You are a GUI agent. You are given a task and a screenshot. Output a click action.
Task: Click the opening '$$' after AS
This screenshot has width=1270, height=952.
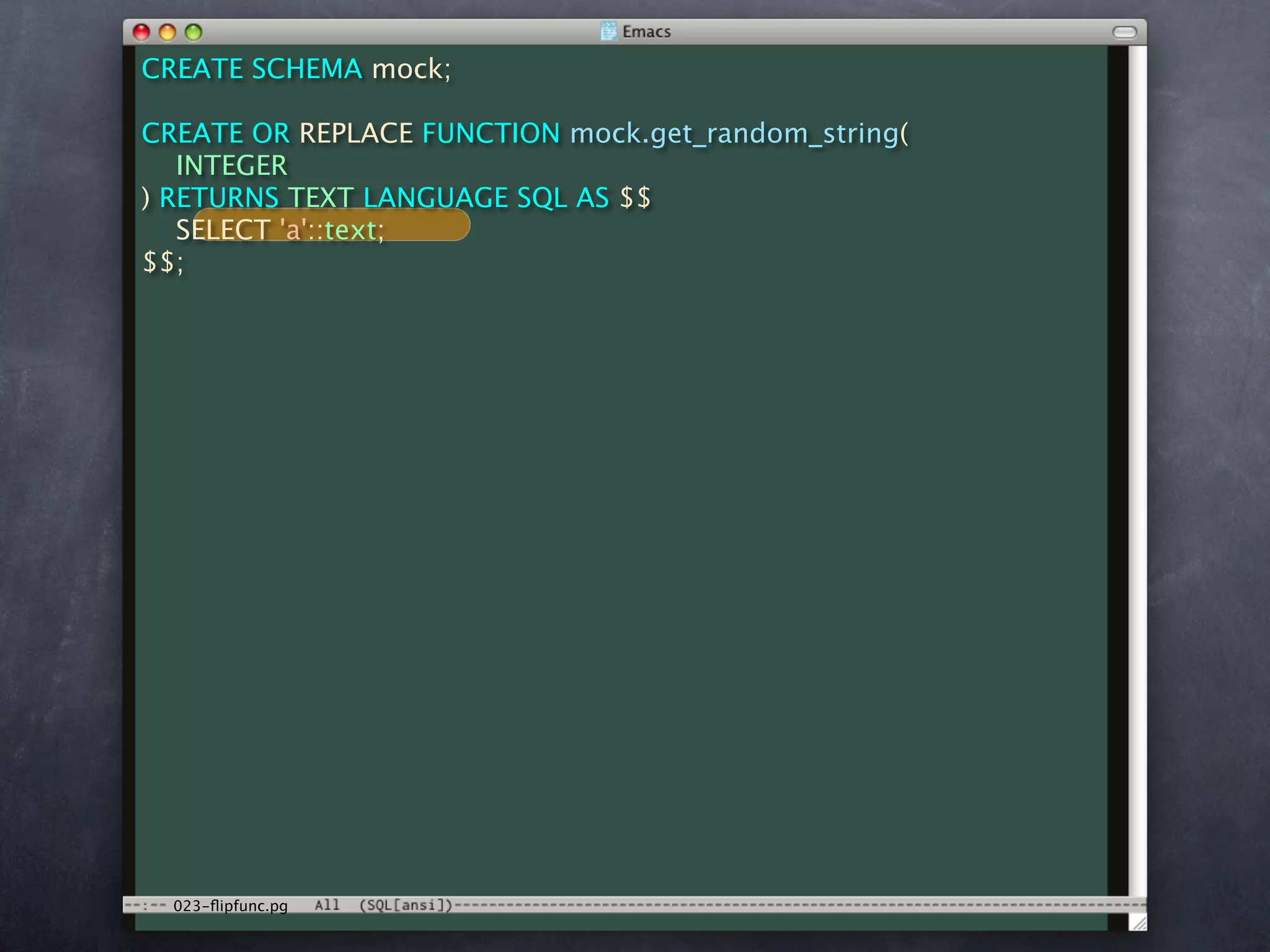tap(636, 198)
